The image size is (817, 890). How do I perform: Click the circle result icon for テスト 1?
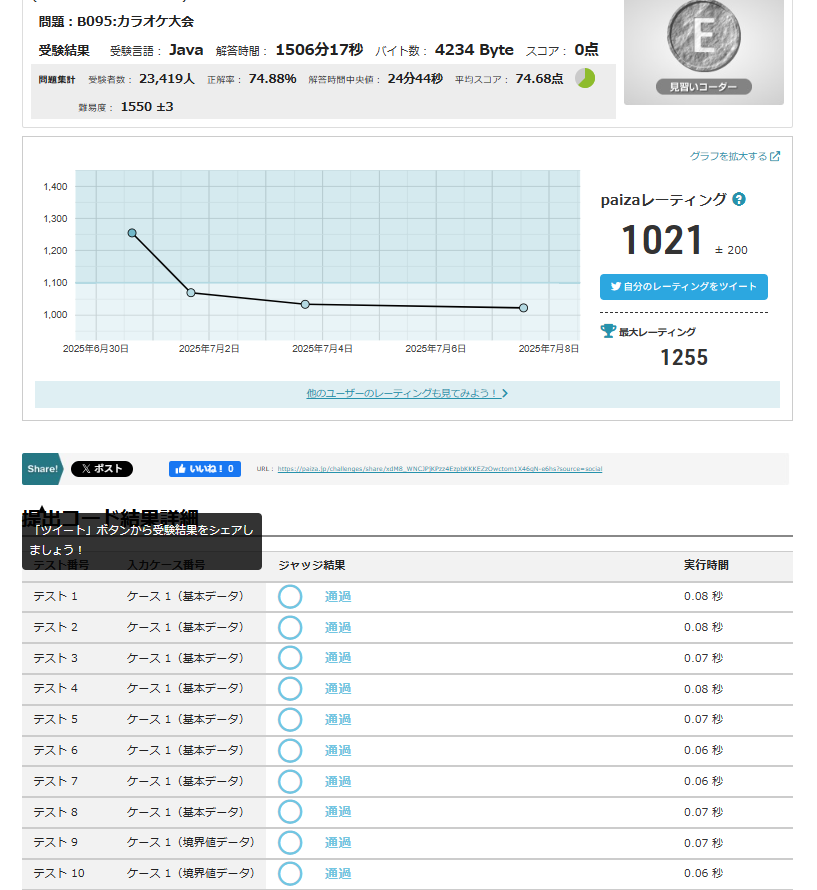click(x=290, y=597)
